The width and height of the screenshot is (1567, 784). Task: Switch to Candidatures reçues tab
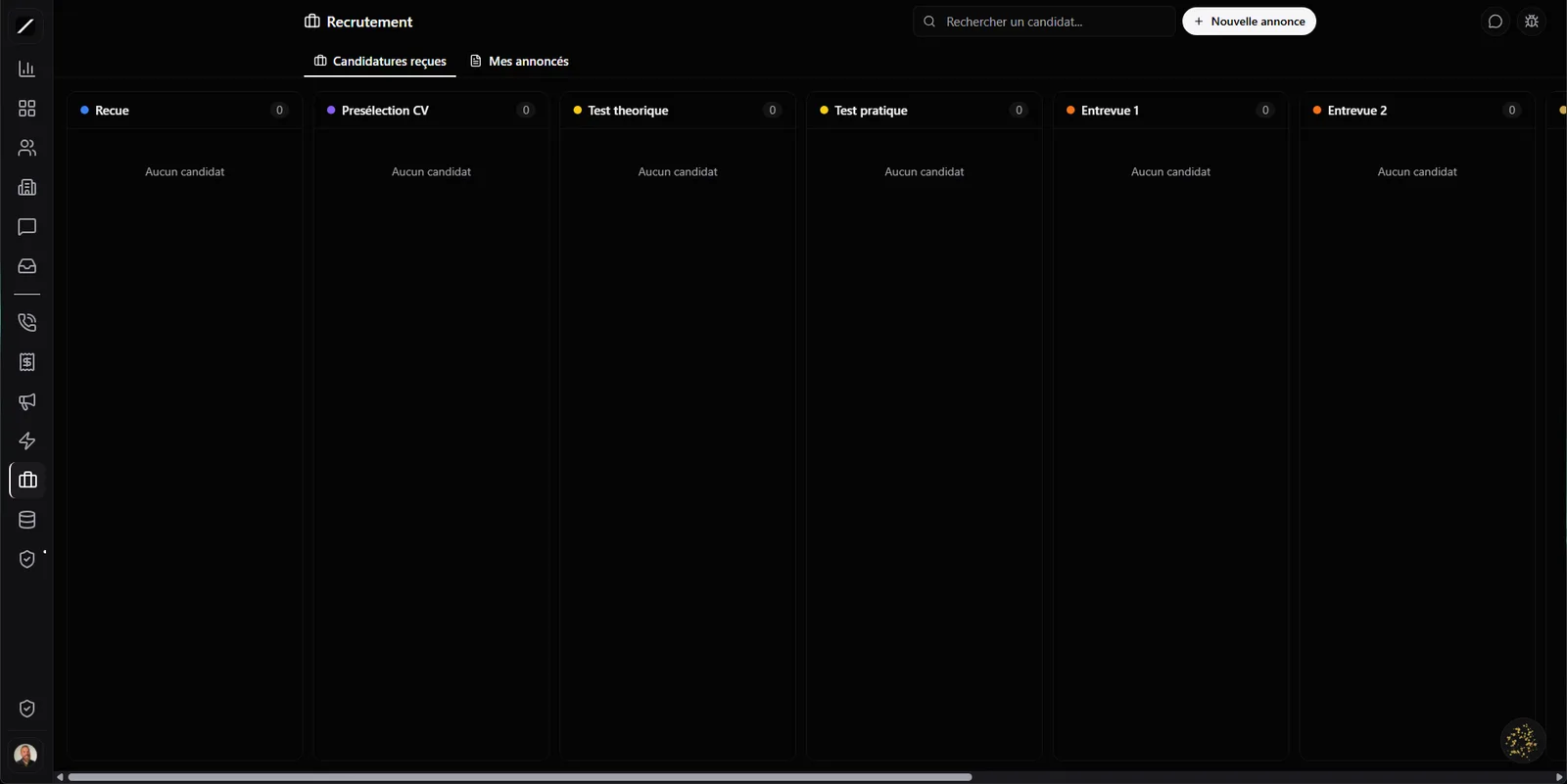pyautogui.click(x=380, y=61)
